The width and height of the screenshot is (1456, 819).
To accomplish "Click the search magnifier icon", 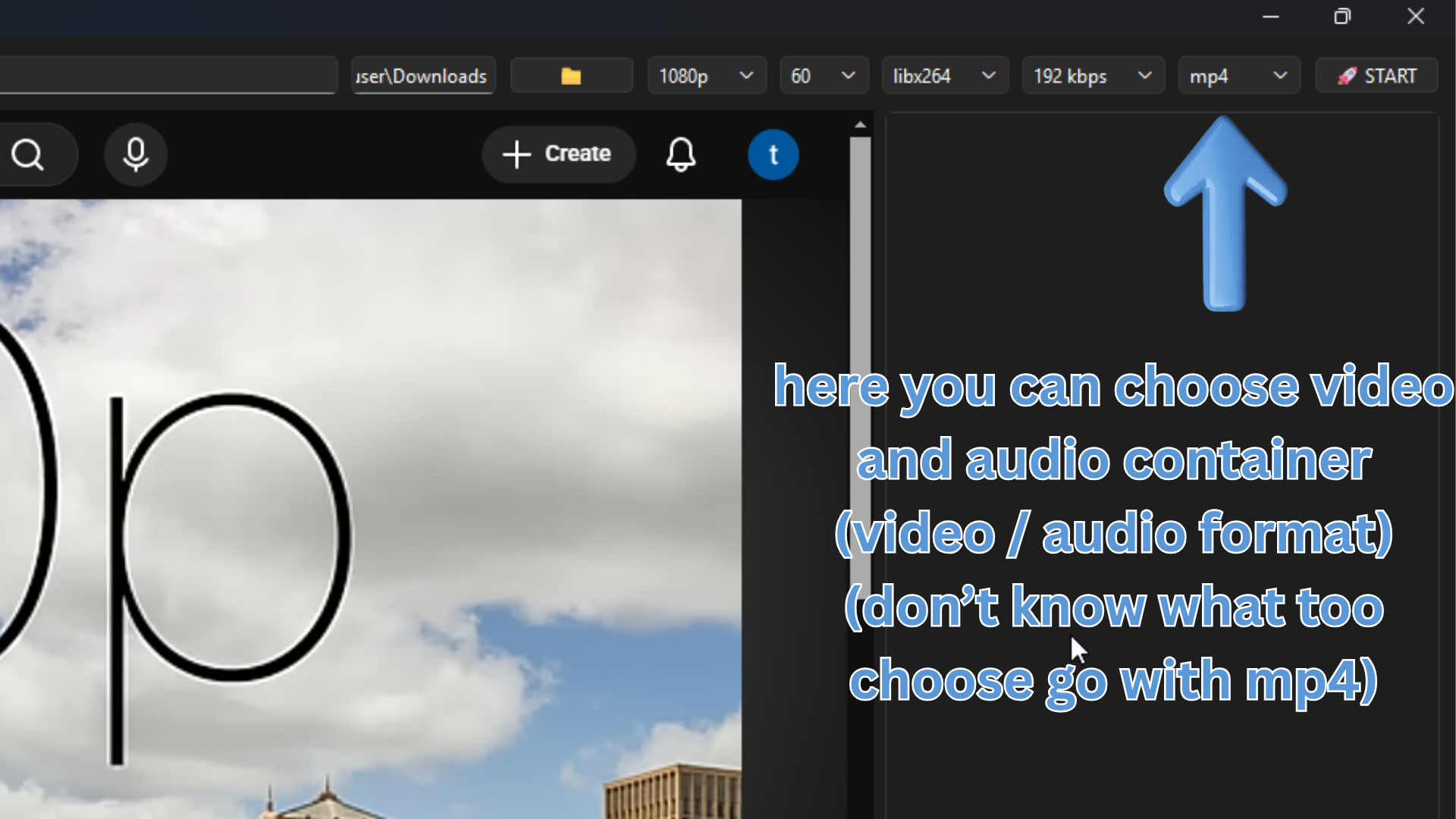I will 28,155.
